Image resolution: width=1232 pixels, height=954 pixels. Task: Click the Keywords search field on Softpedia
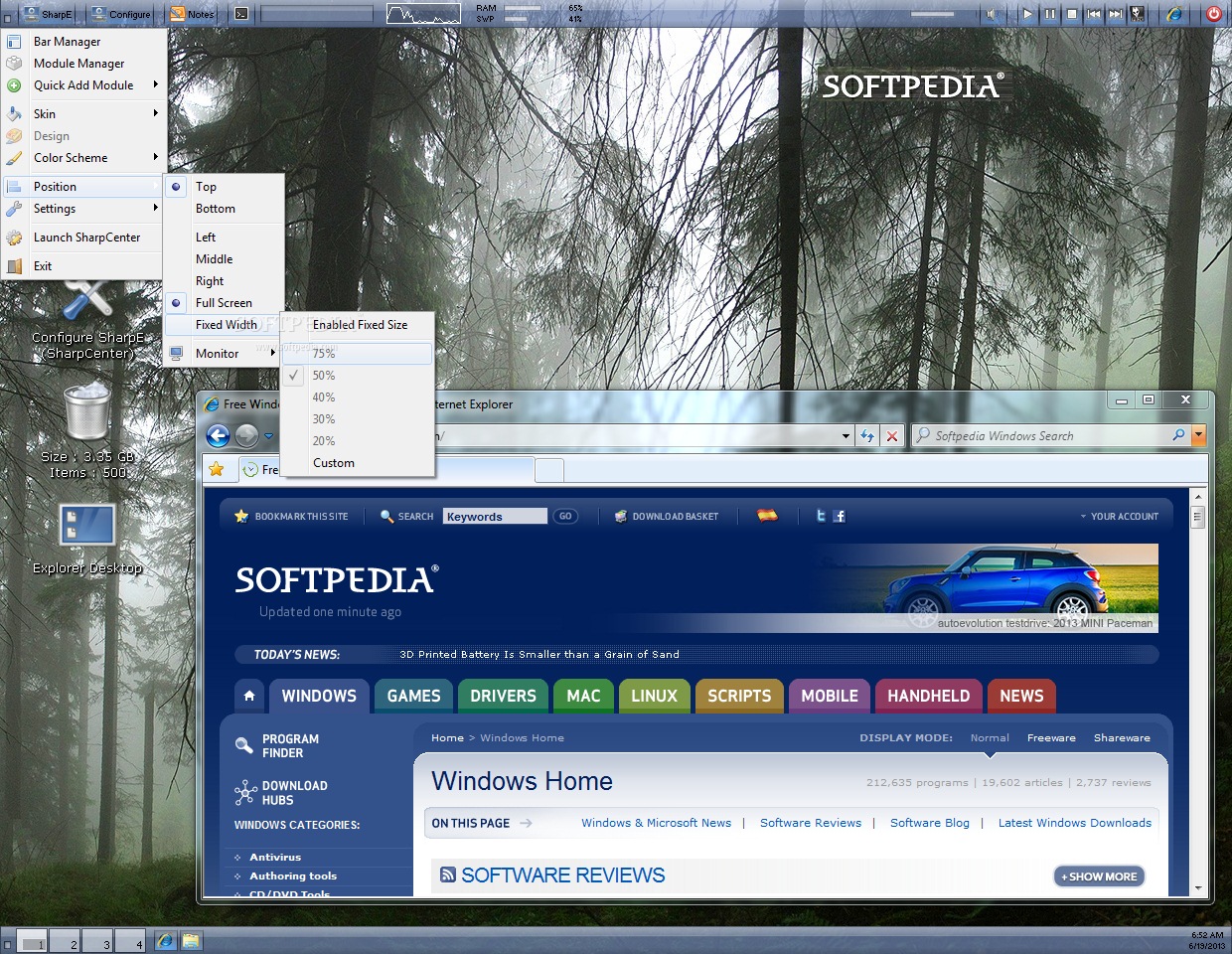click(495, 517)
